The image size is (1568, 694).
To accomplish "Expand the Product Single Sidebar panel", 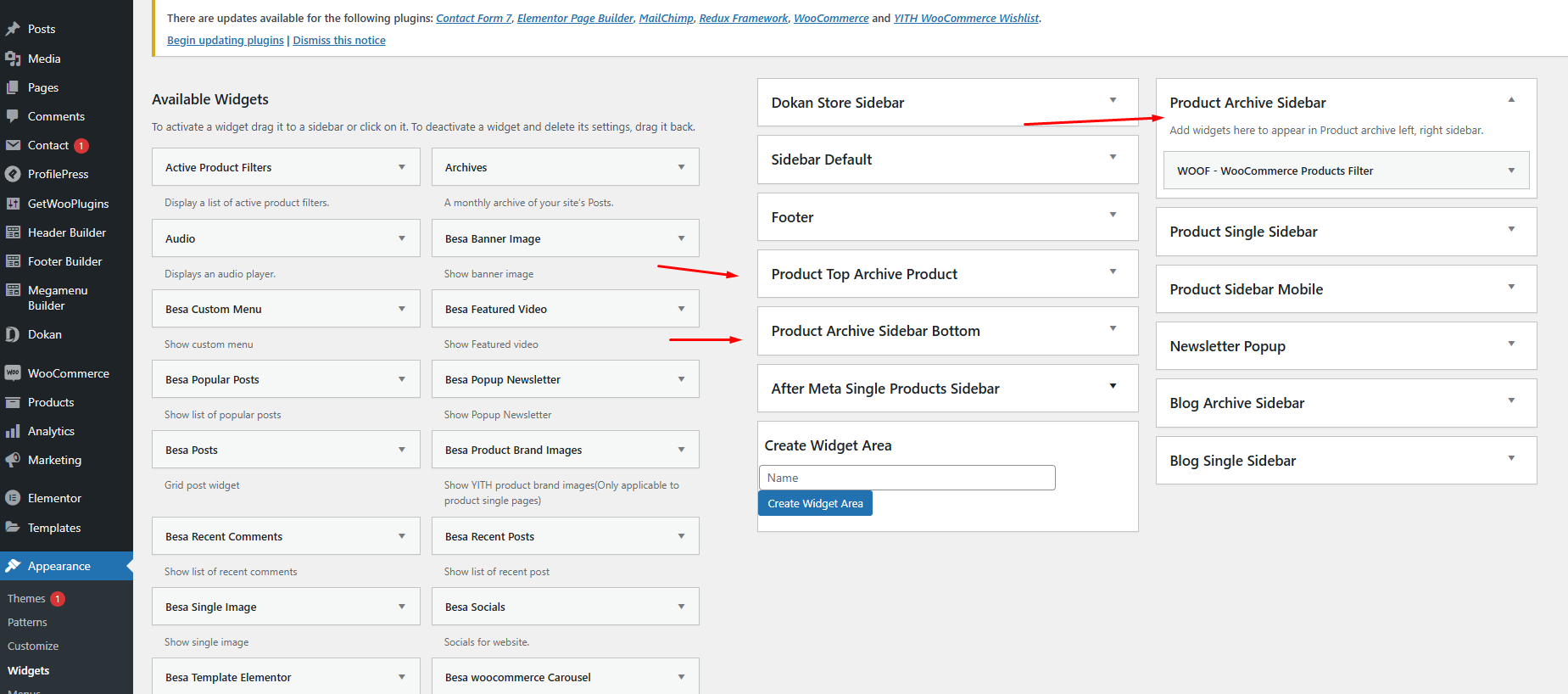I will pos(1511,229).
